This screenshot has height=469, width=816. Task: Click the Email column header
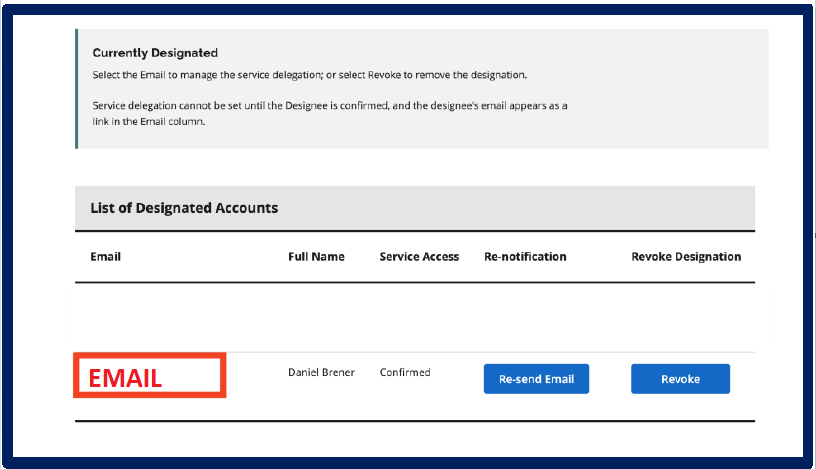tap(105, 257)
